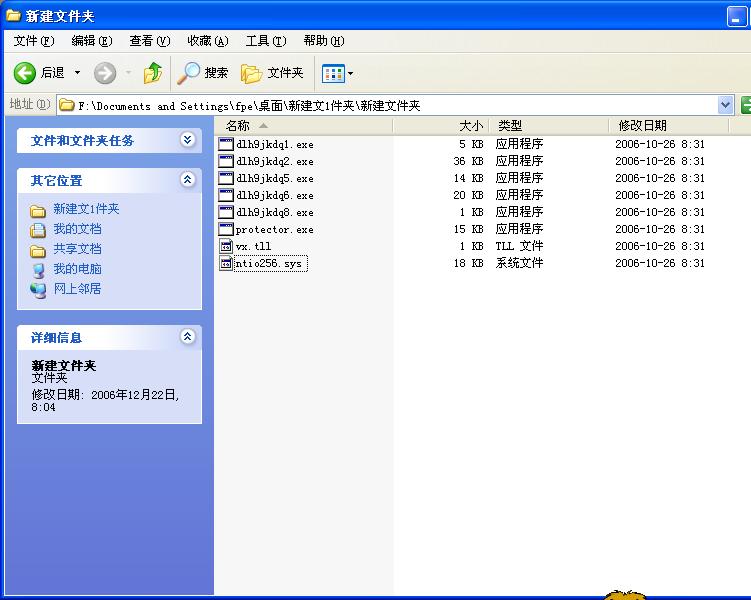Select ntio256.sys file icon
This screenshot has width=751, height=600.
[x=226, y=263]
